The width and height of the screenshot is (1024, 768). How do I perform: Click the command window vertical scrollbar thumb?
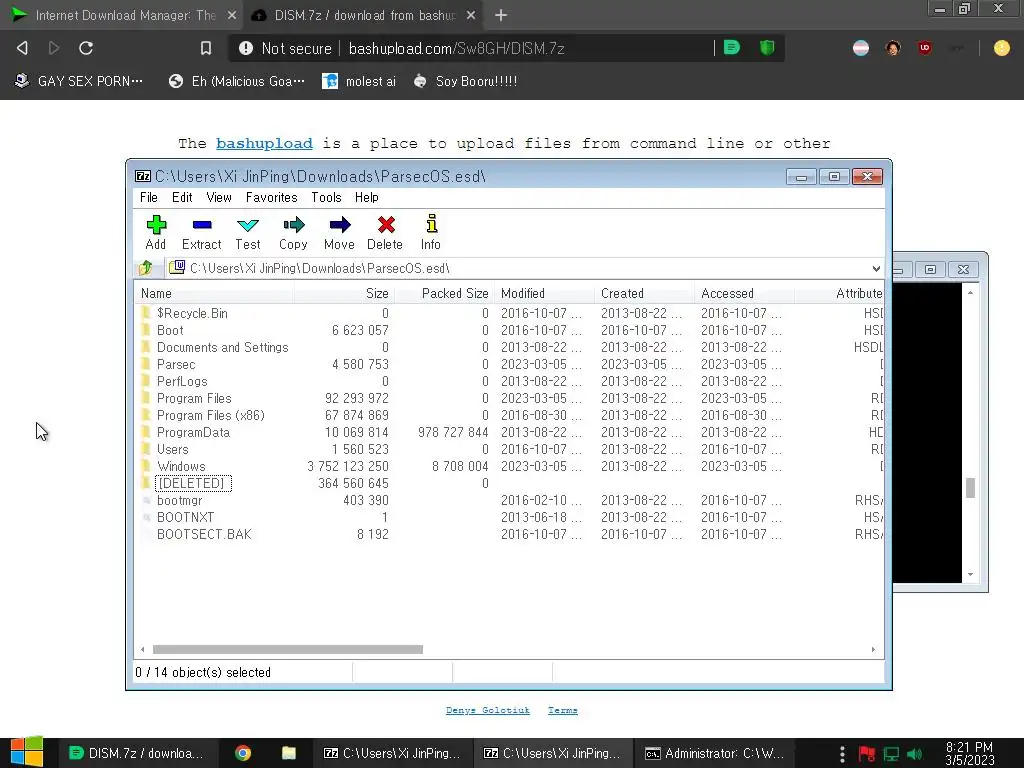coord(970,488)
